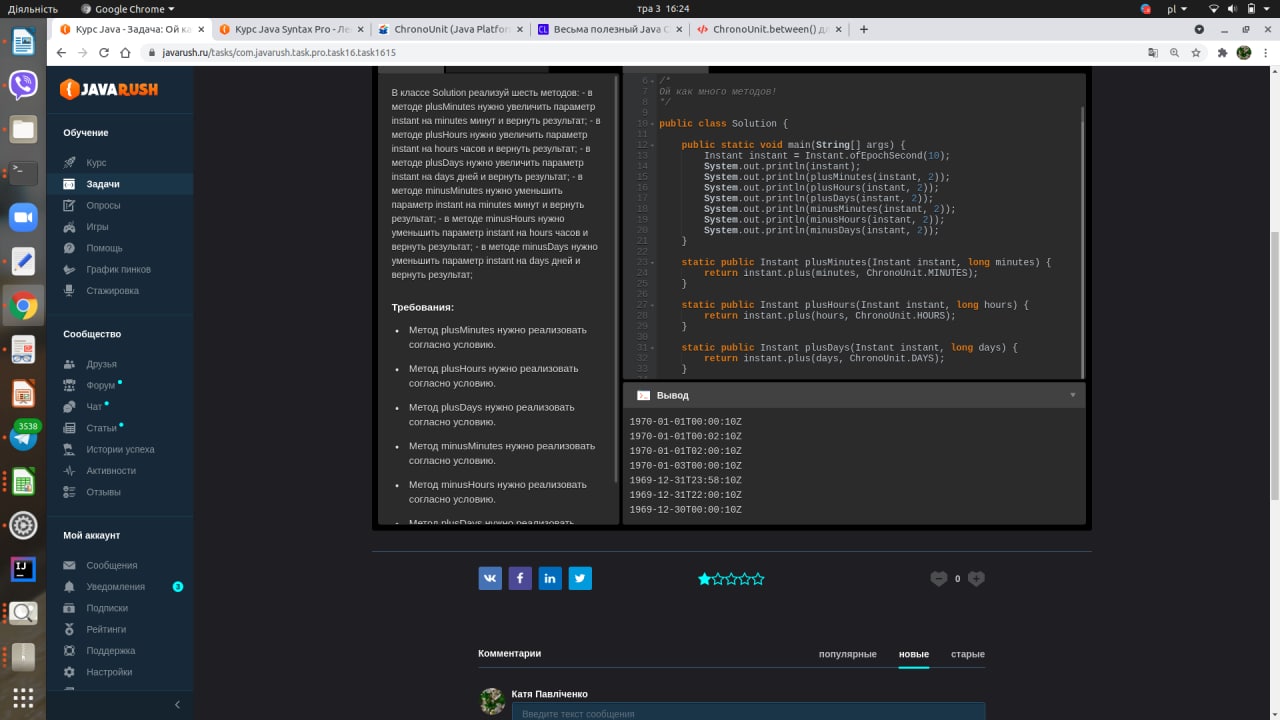Collapse the Вывод output panel

coord(1073,395)
